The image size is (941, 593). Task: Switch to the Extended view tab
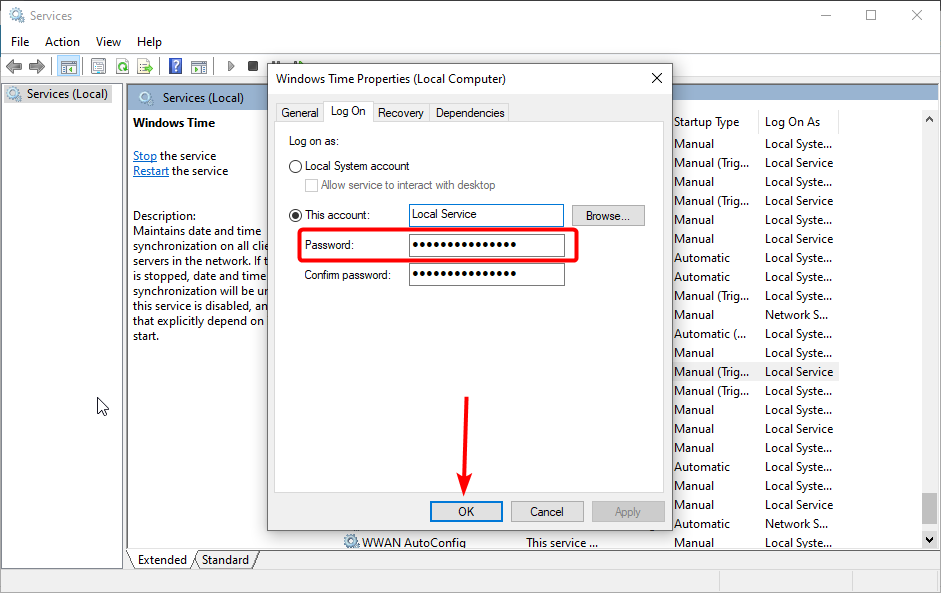click(x=161, y=559)
